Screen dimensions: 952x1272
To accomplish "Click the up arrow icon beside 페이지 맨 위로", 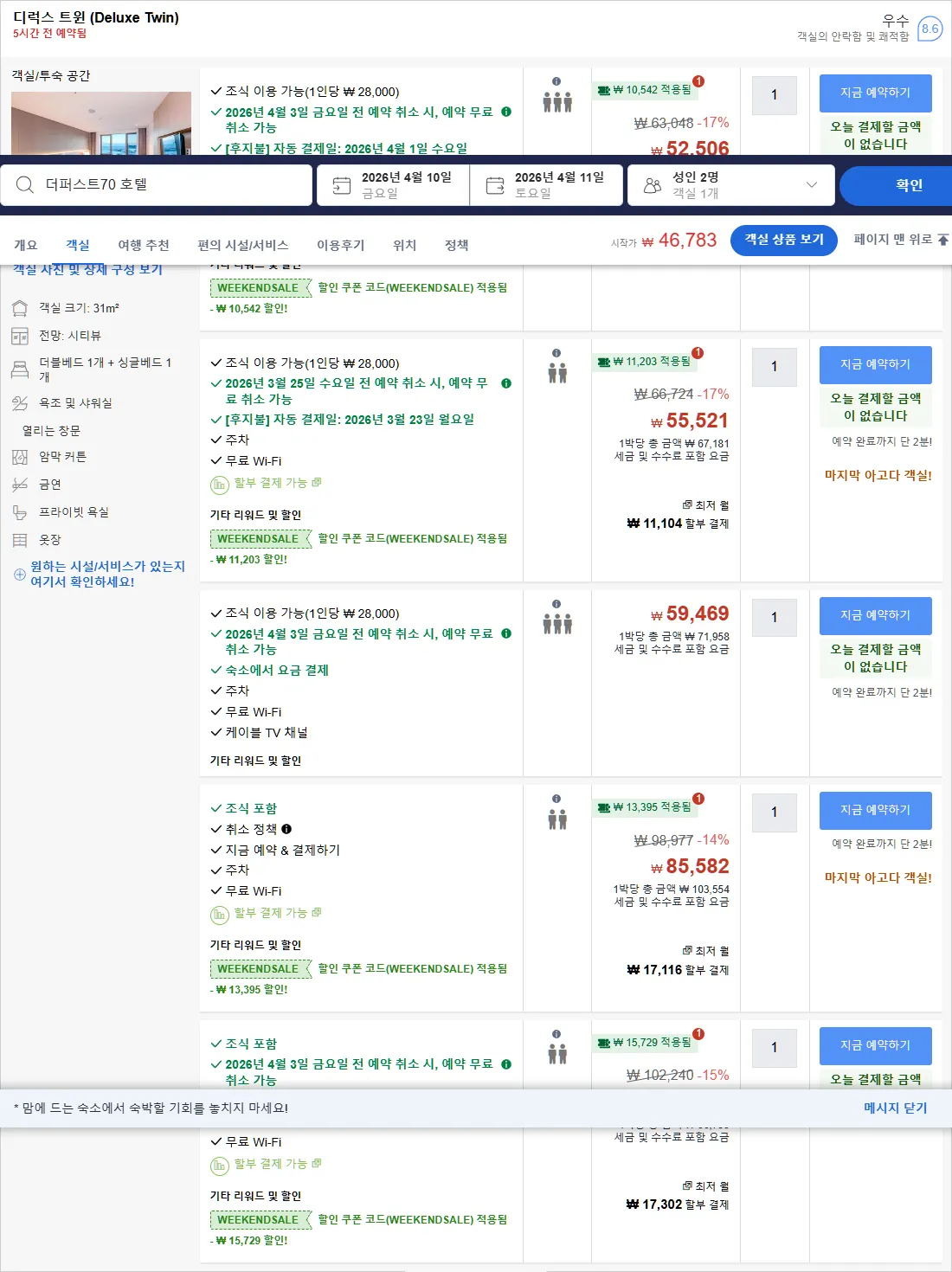I will click(x=943, y=240).
